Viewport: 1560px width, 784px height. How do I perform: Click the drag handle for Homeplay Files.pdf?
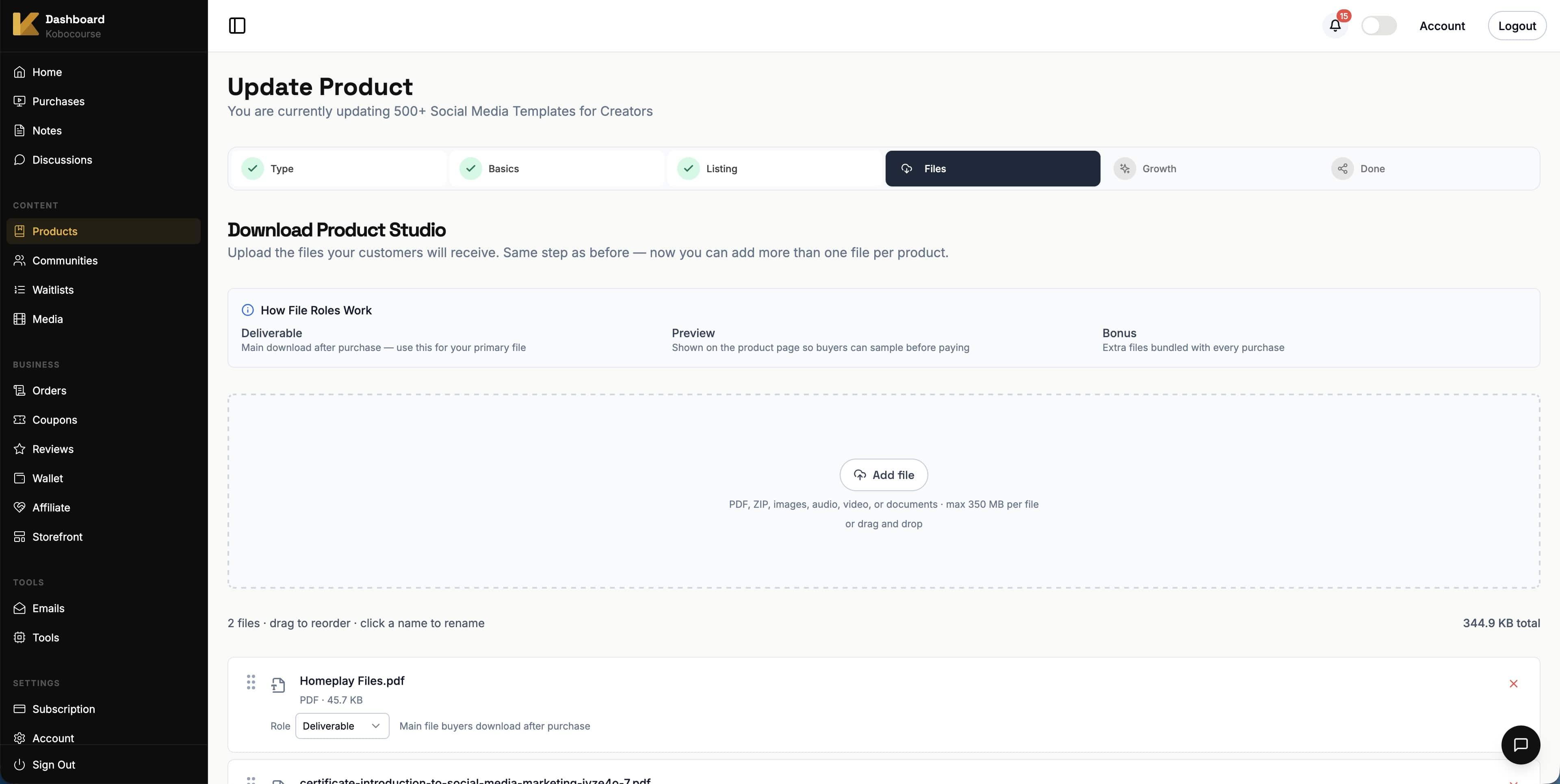click(251, 682)
